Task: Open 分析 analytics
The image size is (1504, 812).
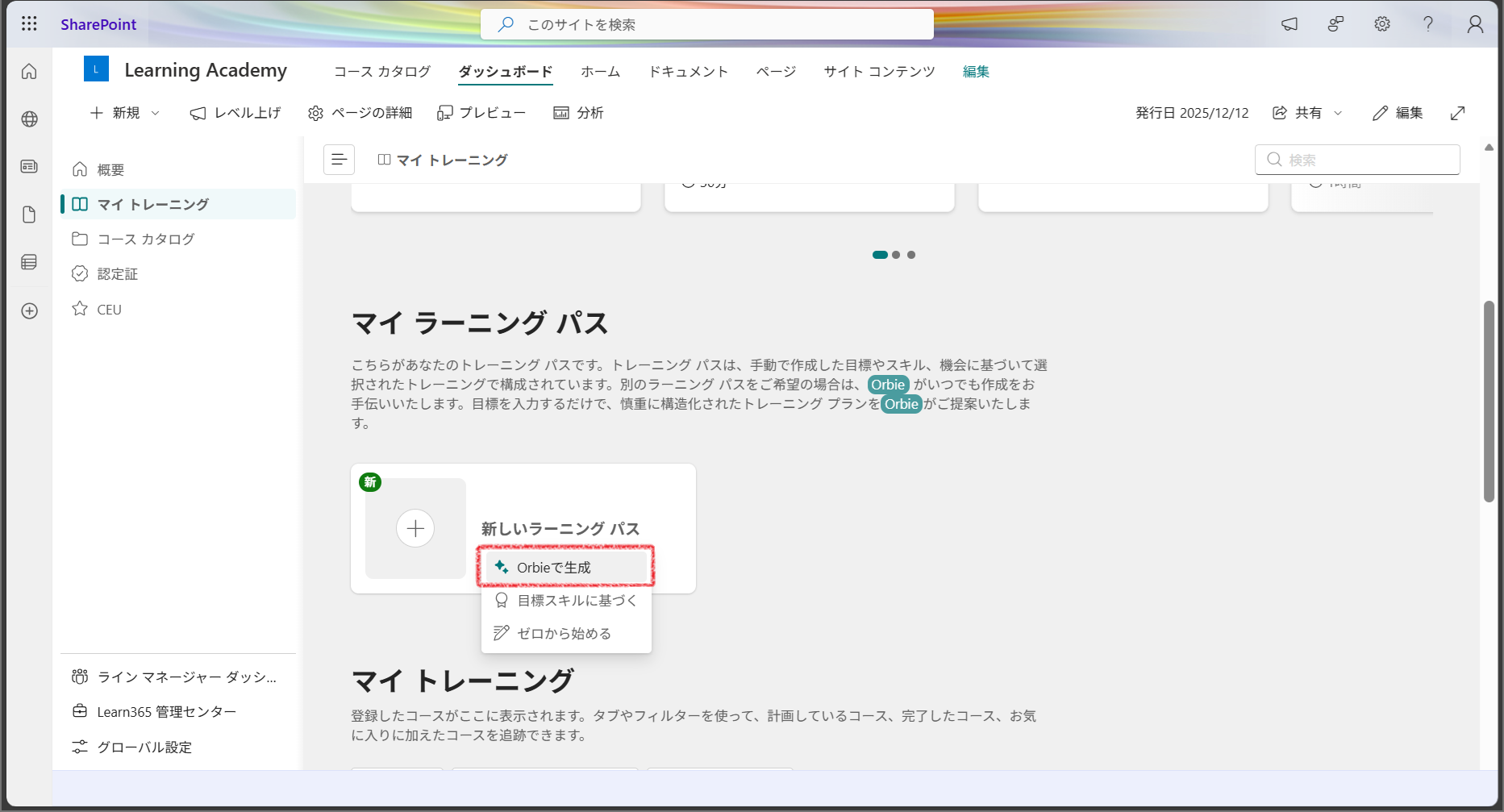Action: pos(578,113)
